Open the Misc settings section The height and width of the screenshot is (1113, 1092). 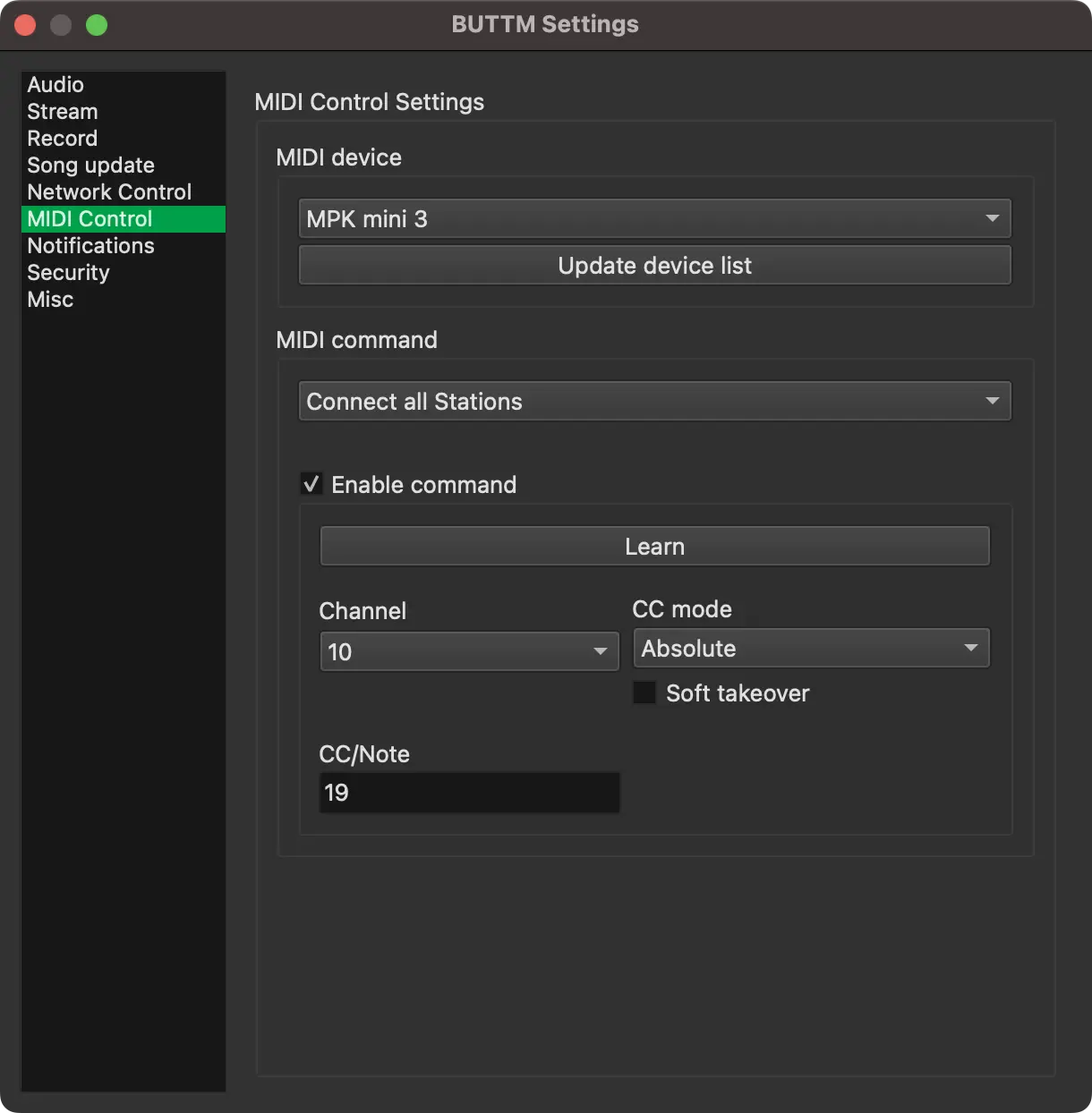pos(49,299)
